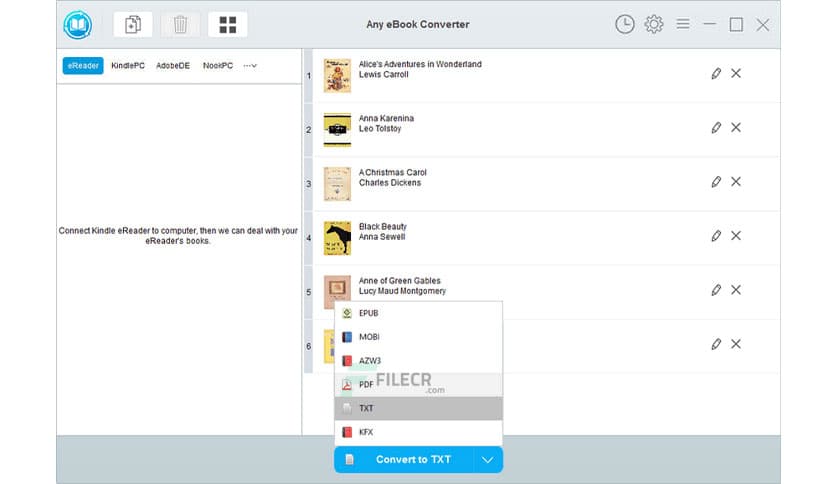Click the PDF format icon in menu
The image size is (836, 484).
coord(347,384)
